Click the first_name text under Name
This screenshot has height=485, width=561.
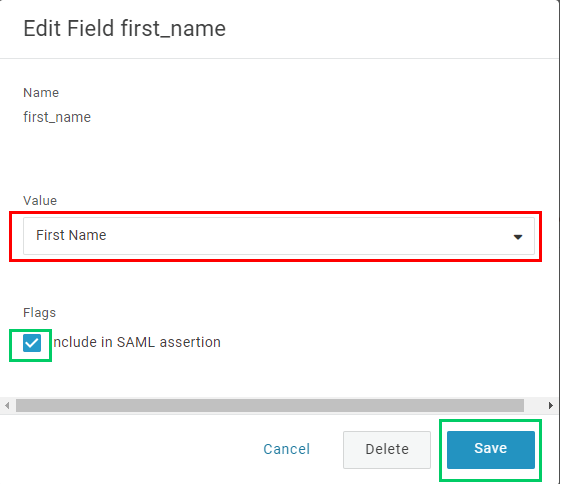click(x=57, y=117)
